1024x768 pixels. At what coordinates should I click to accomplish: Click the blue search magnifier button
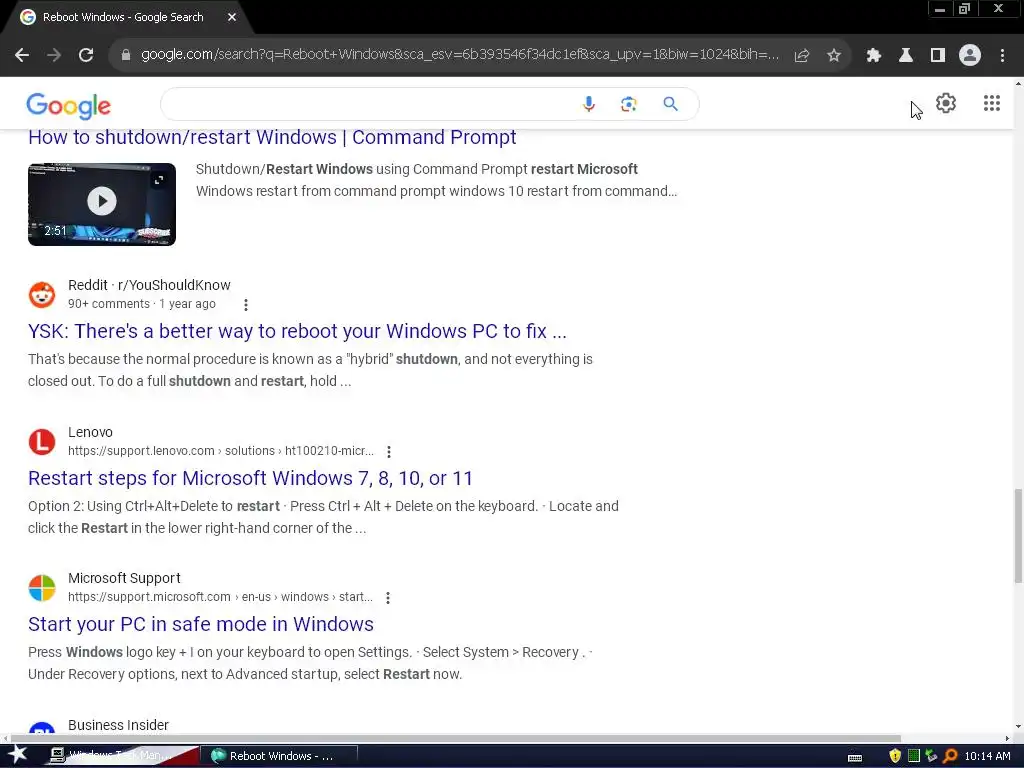671,104
